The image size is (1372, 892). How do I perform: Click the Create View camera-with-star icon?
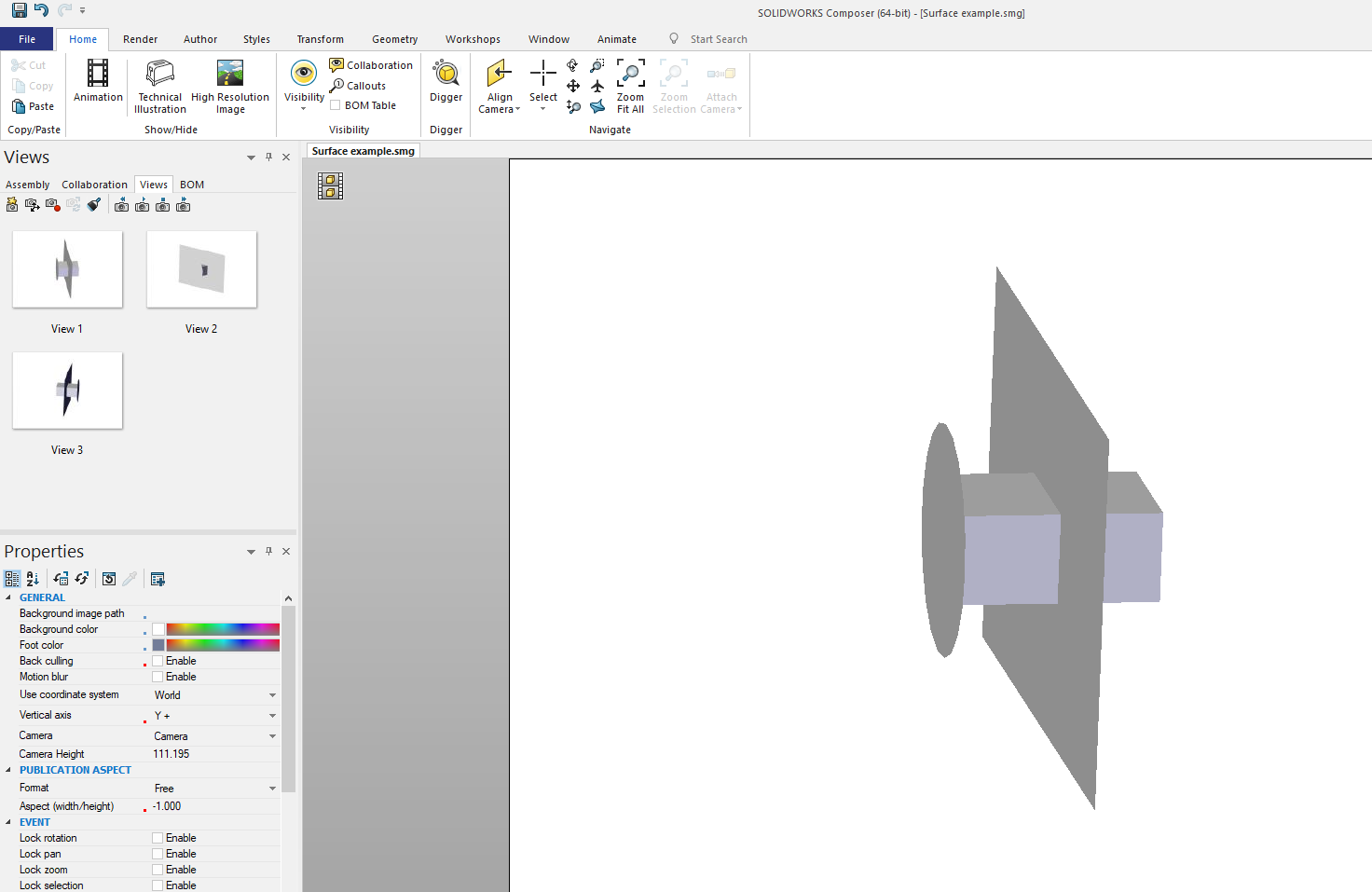tap(12, 205)
